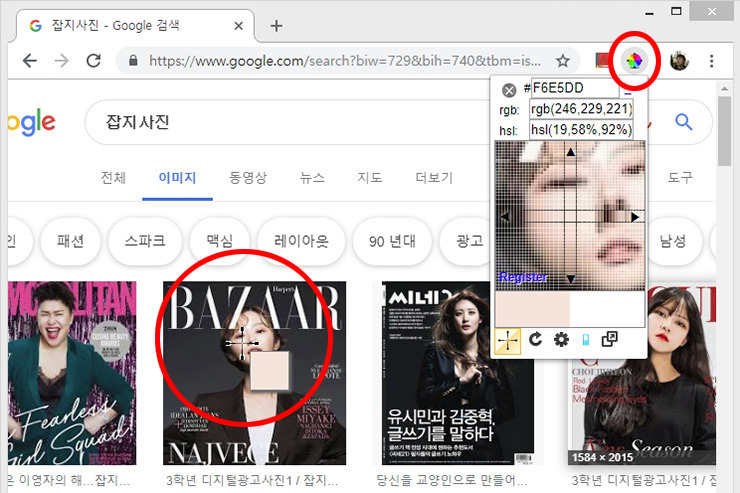Move magnifier right with right arrow
Viewport: 740px width, 493px height.
click(635, 217)
